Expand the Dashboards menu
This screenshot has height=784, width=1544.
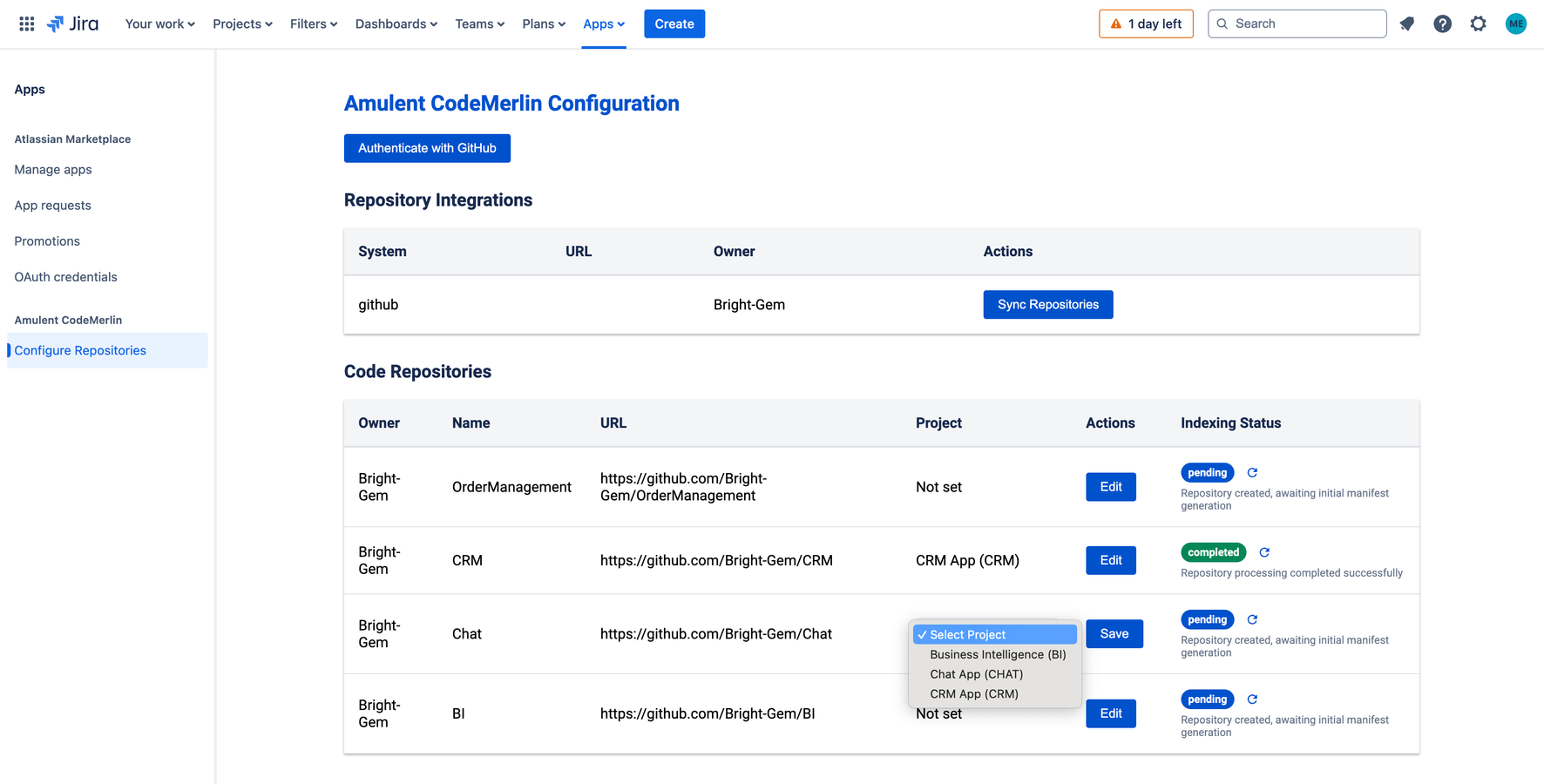click(x=396, y=24)
